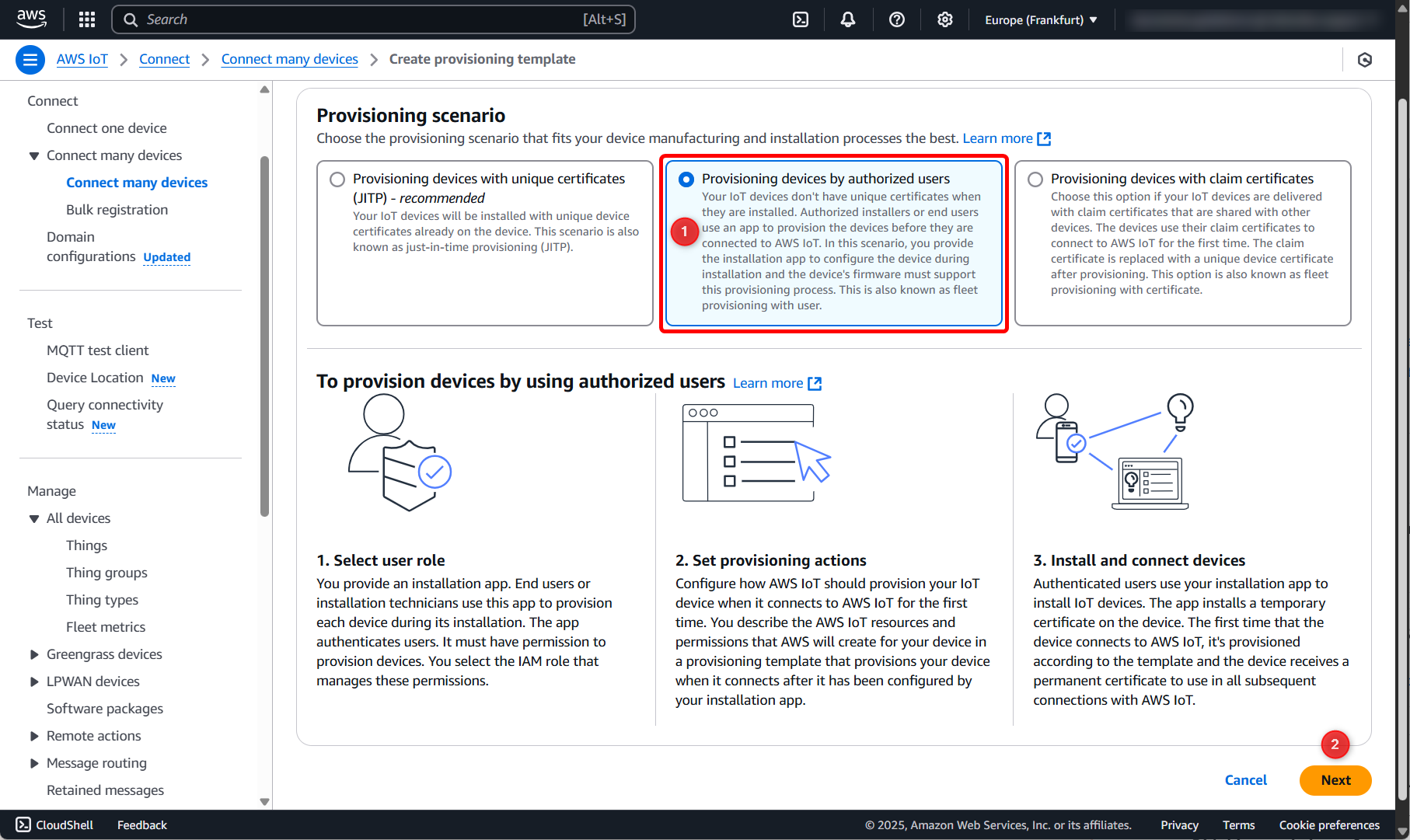Launch CloudShell from the top bar icon

pyautogui.click(x=801, y=19)
